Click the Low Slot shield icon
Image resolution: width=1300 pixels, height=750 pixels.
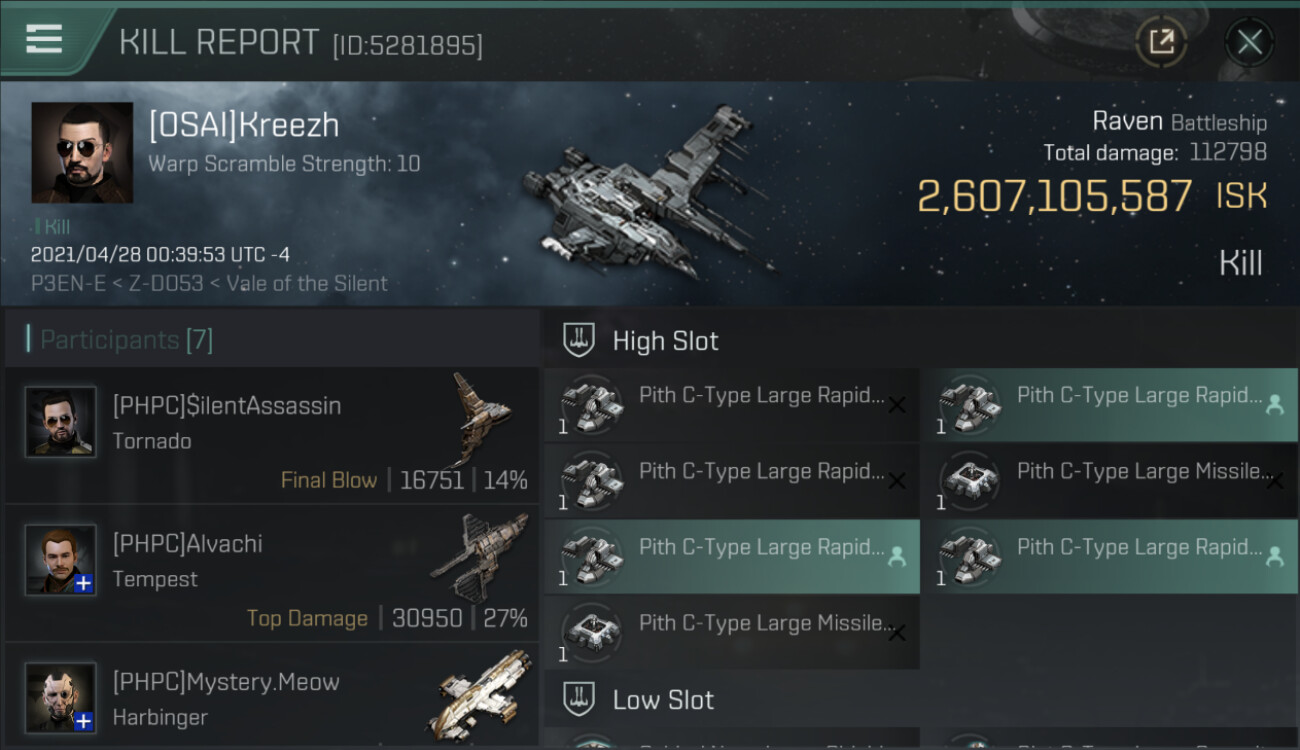click(x=579, y=699)
